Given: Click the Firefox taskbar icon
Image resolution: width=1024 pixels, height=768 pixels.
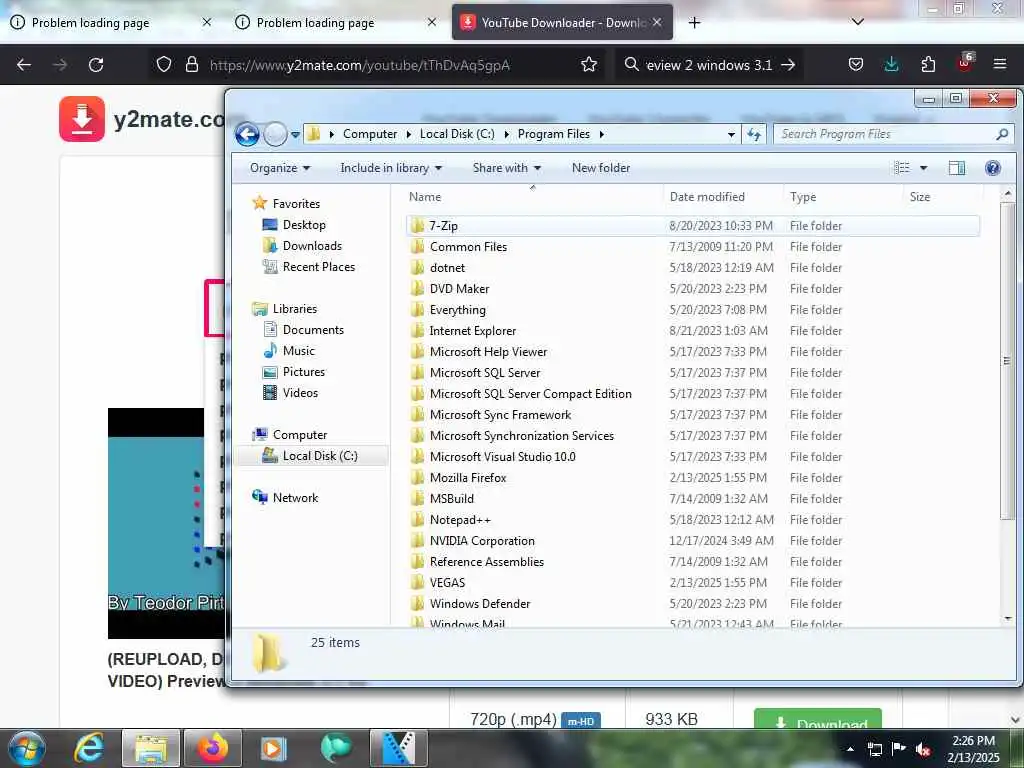Looking at the screenshot, I should pos(214,748).
